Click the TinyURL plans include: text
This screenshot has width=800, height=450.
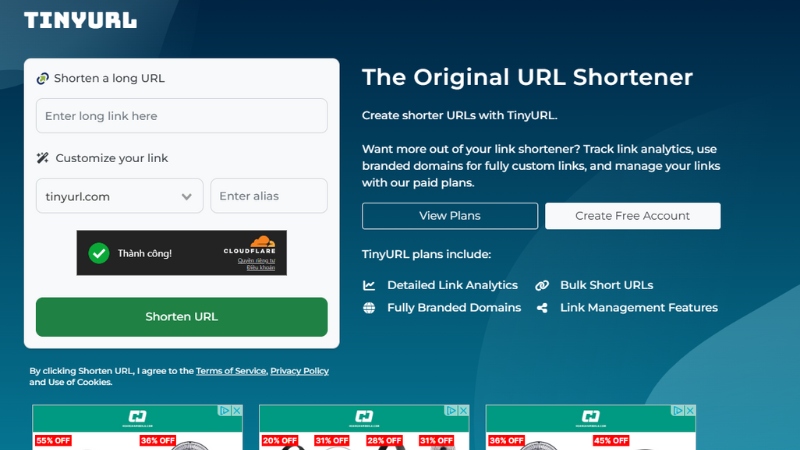tap(427, 254)
